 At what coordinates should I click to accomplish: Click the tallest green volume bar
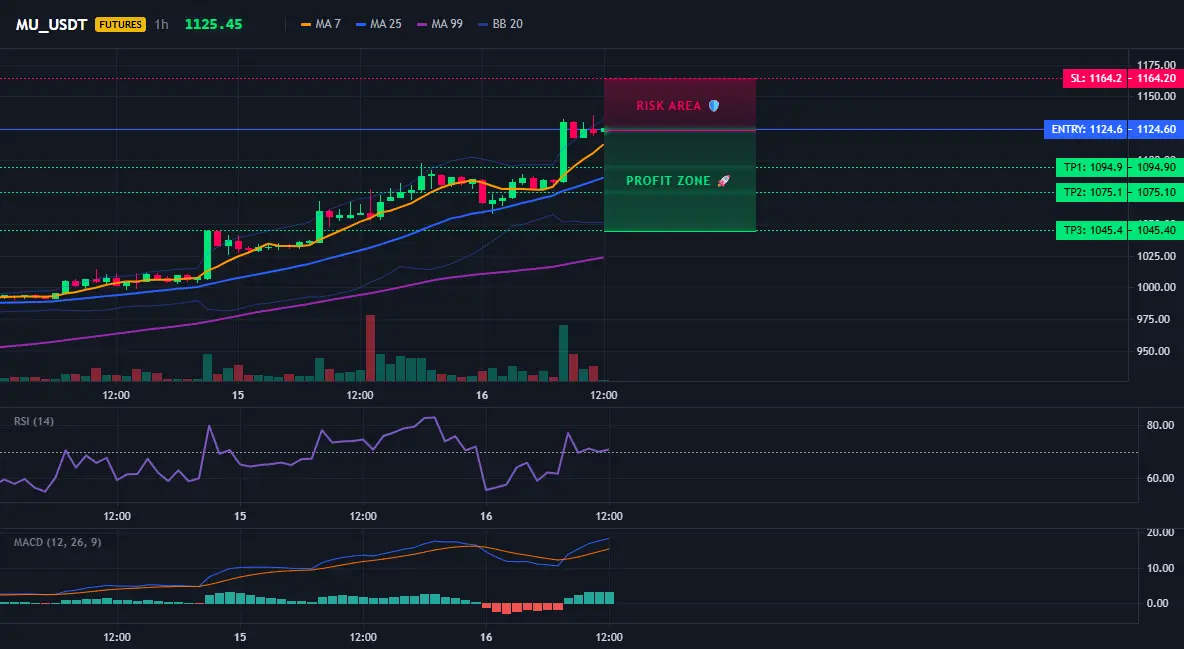click(x=563, y=353)
